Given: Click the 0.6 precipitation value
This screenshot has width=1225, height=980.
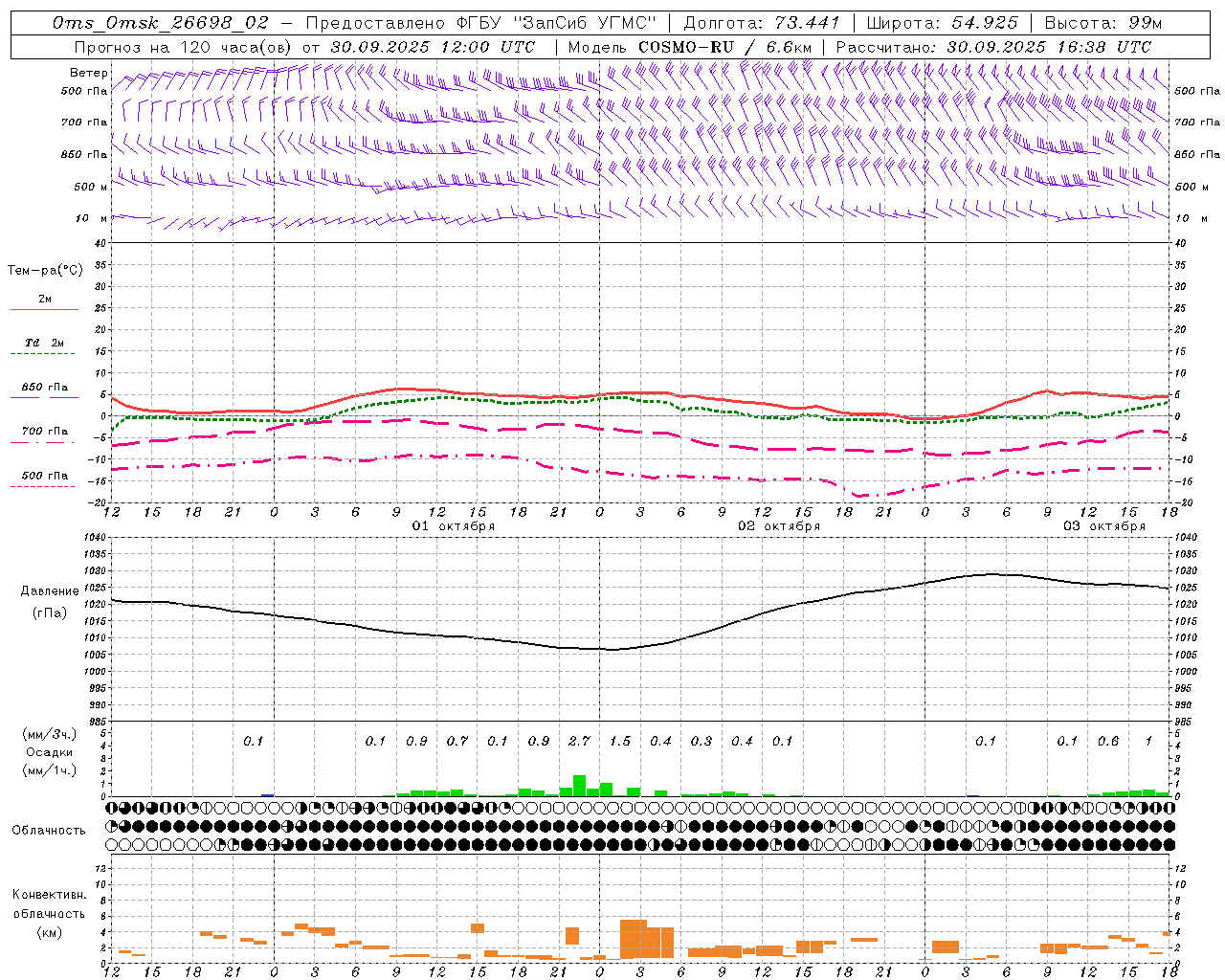Looking at the screenshot, I should point(1108,741).
